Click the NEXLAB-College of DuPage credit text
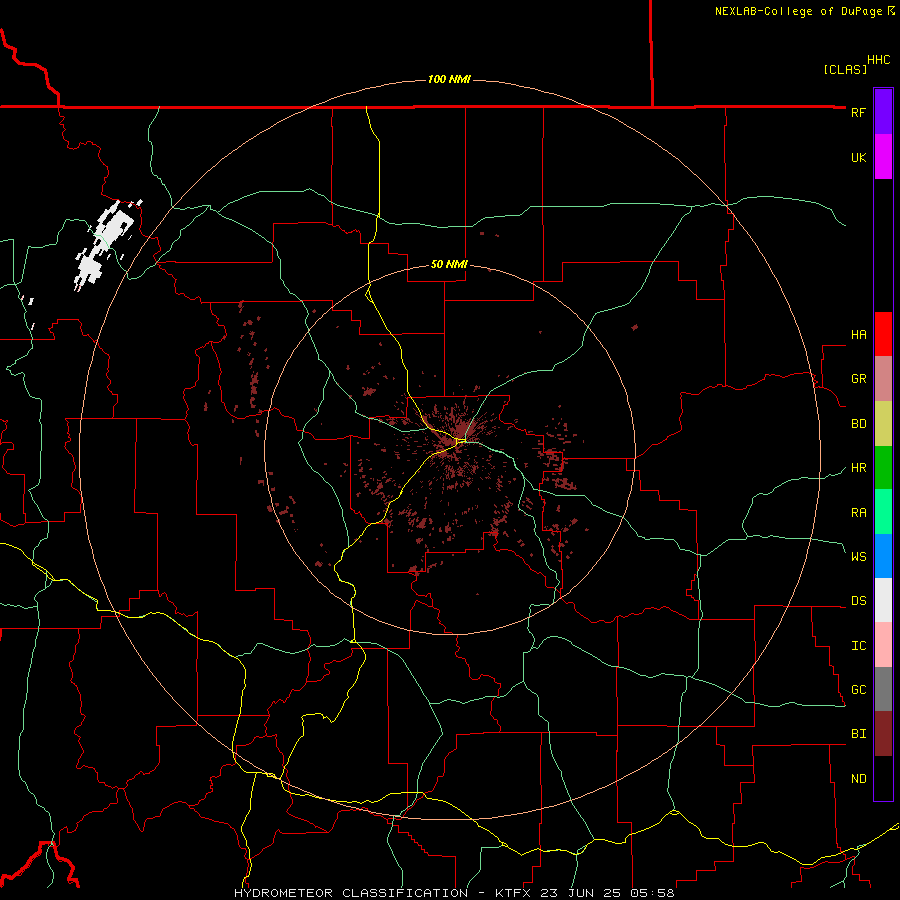 (x=798, y=11)
